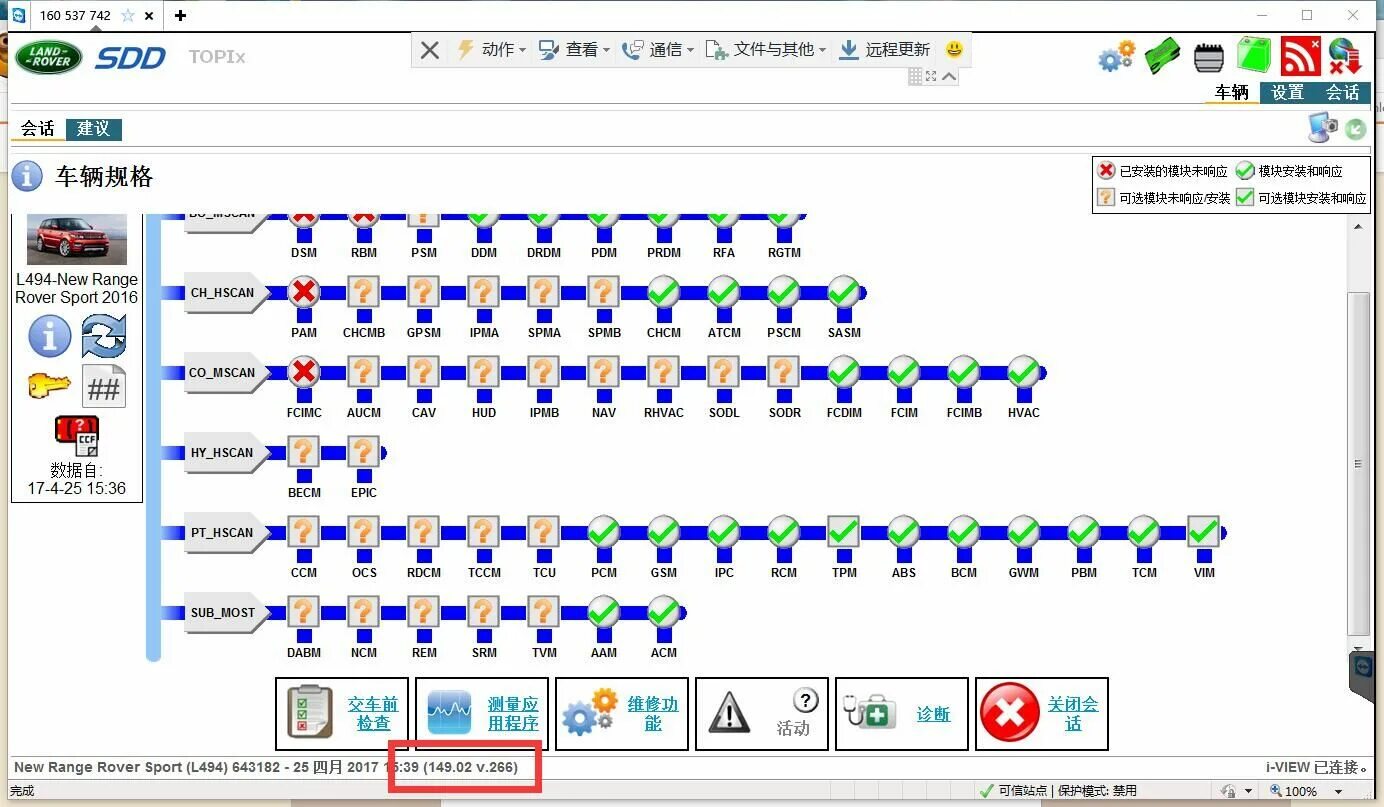Screen dimensions: 1384x807
Task: Open the vehicle information icon in sidebar
Action: coord(50,336)
